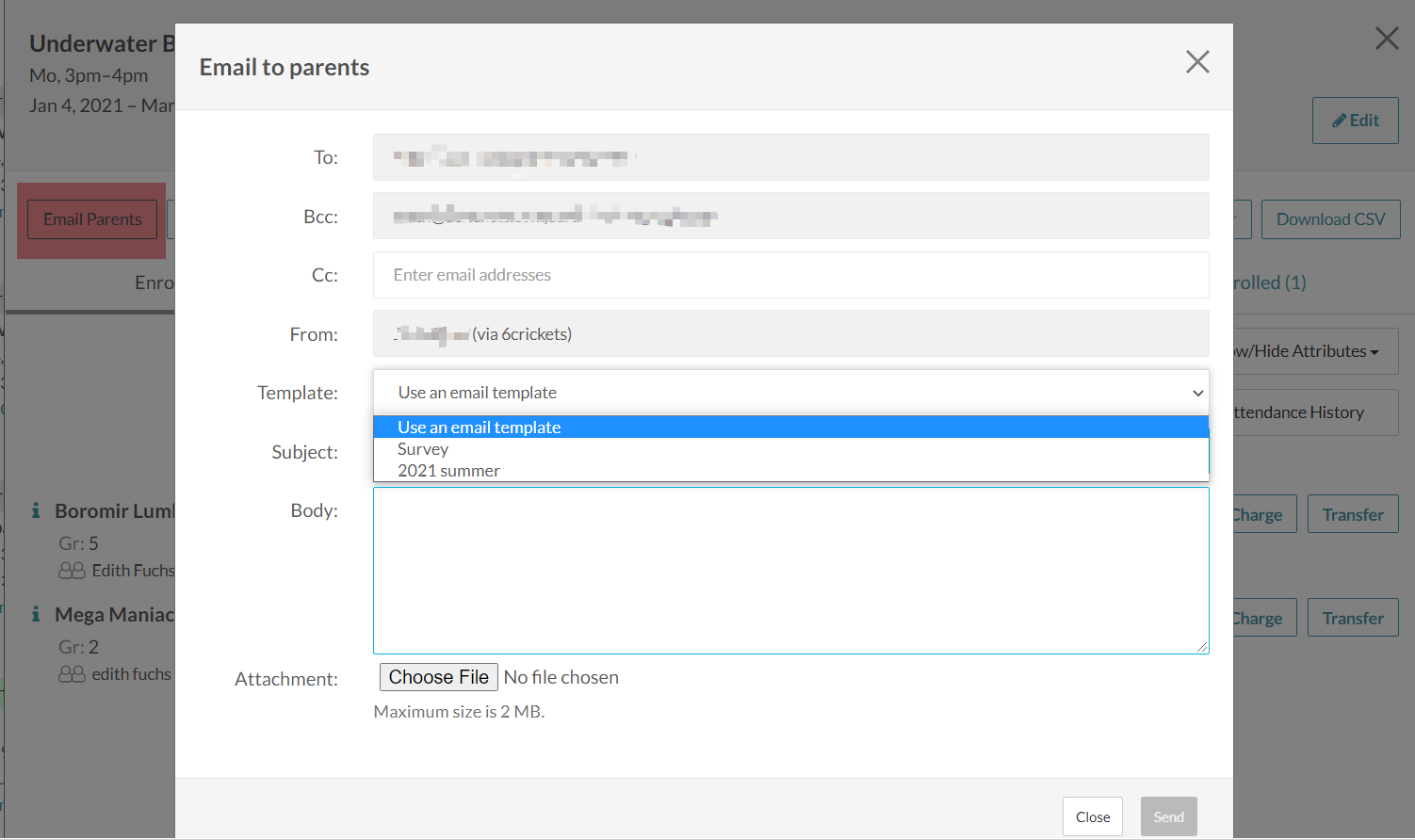Open the Template dropdown chevron
Image resolution: width=1415 pixels, height=840 pixels.
click(x=1197, y=393)
